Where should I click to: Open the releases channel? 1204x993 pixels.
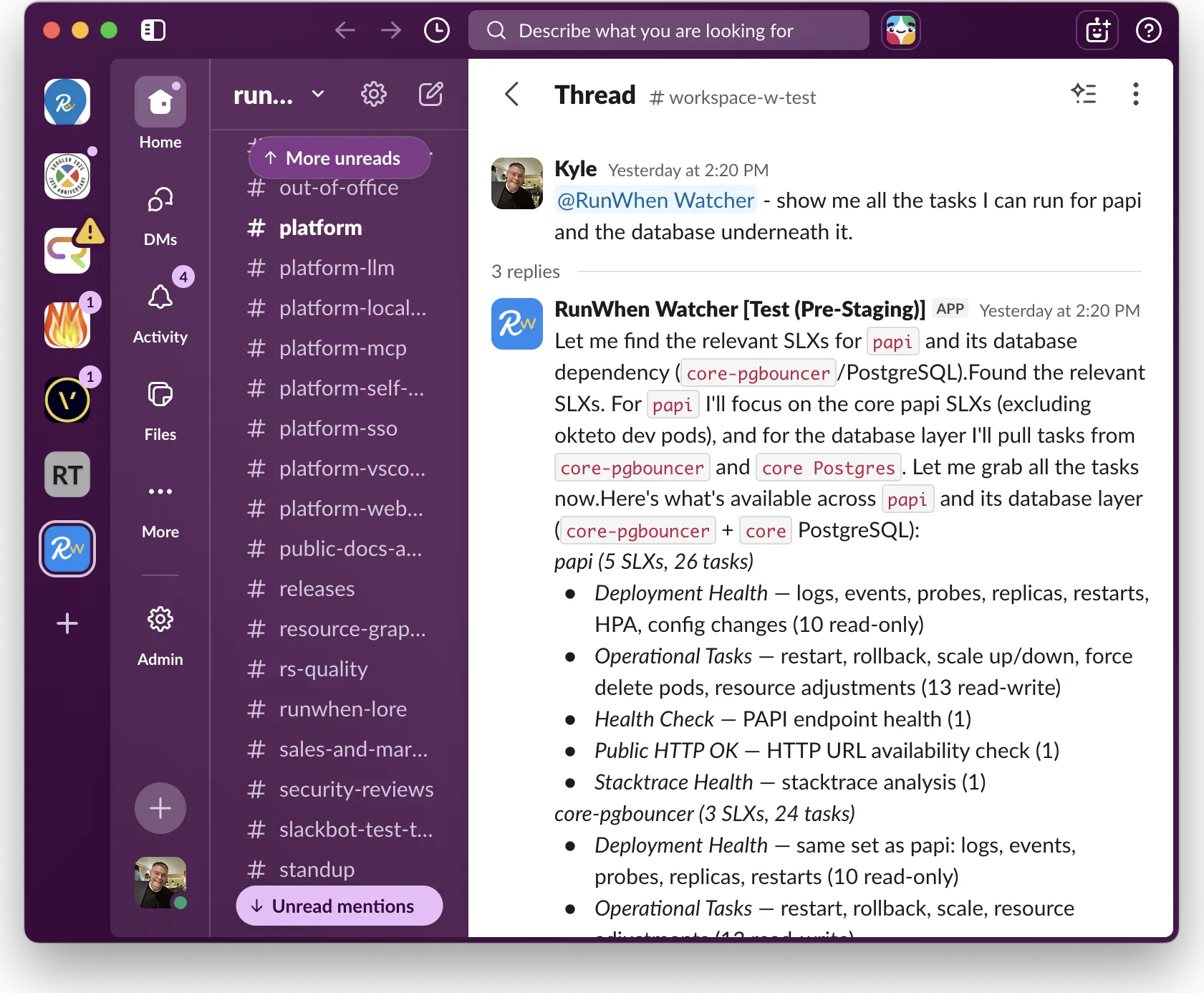click(339, 589)
